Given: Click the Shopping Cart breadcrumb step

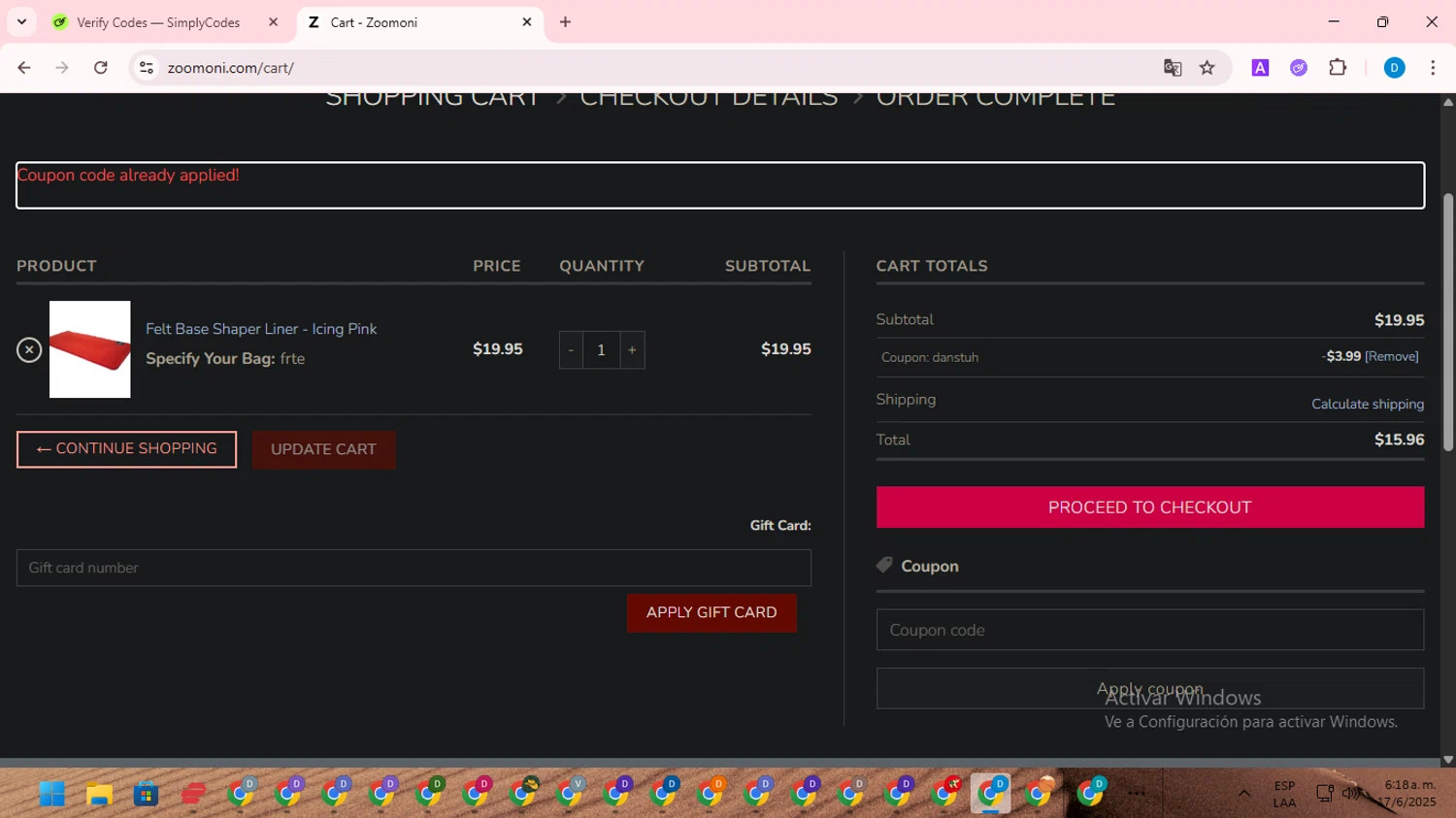Looking at the screenshot, I should [433, 98].
